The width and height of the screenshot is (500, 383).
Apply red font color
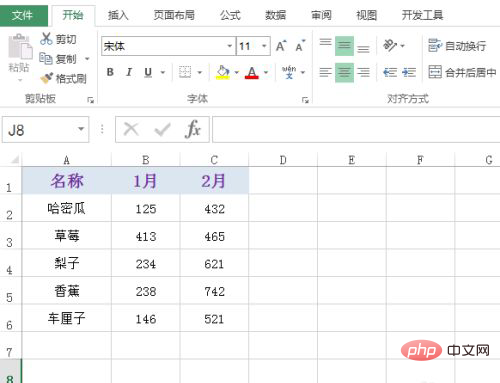[x=252, y=72]
